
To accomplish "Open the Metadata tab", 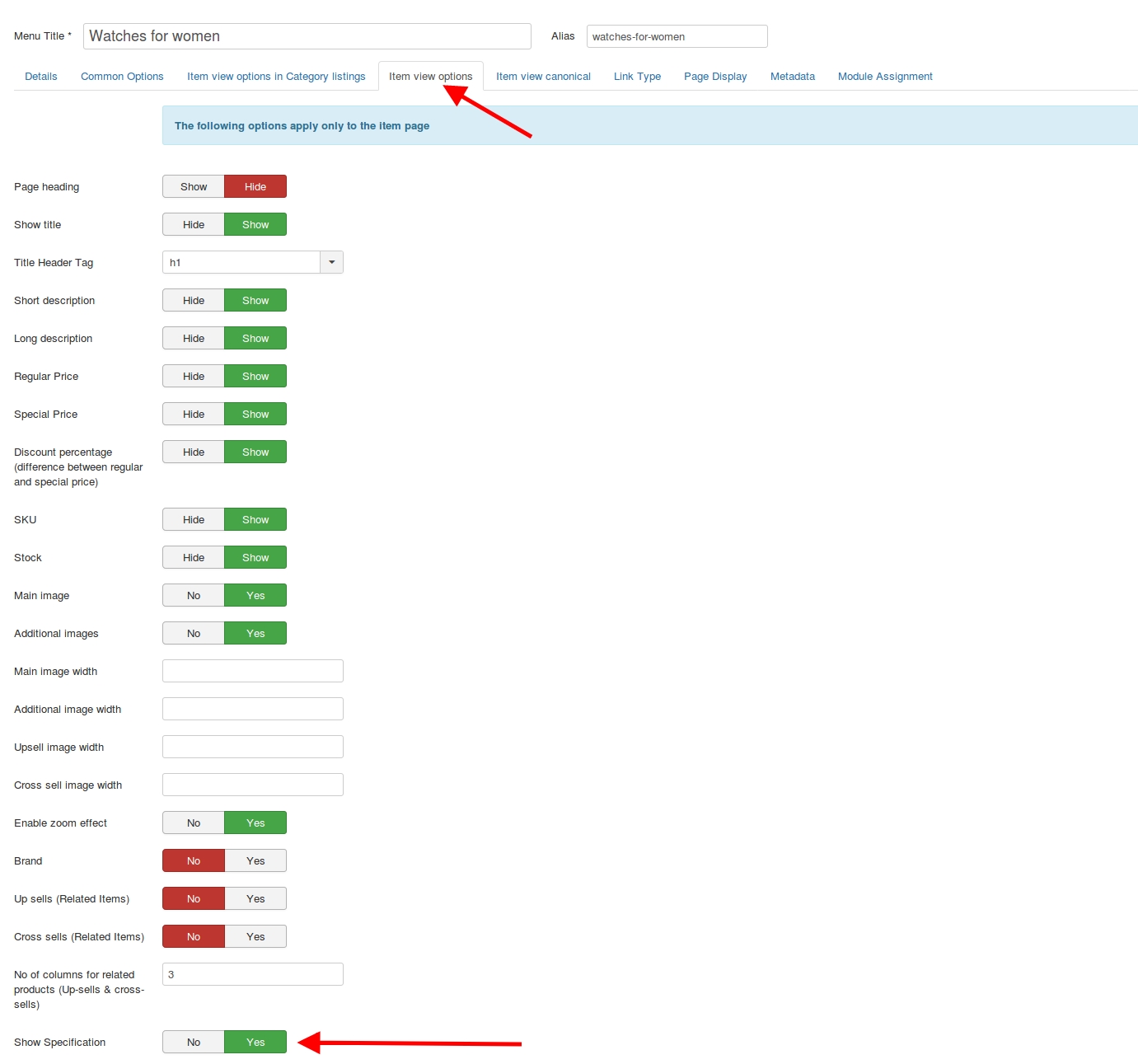I will point(792,77).
